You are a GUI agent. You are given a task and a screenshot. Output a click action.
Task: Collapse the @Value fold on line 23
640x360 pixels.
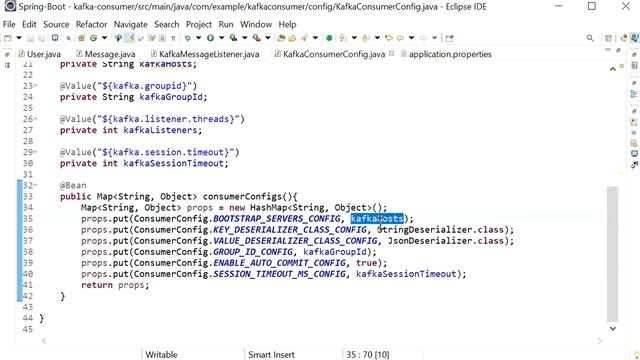[x=36, y=86]
